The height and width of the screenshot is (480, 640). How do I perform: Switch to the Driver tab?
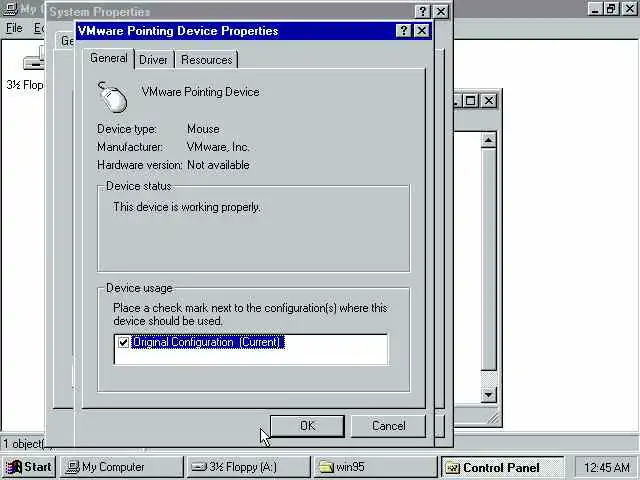pos(153,60)
